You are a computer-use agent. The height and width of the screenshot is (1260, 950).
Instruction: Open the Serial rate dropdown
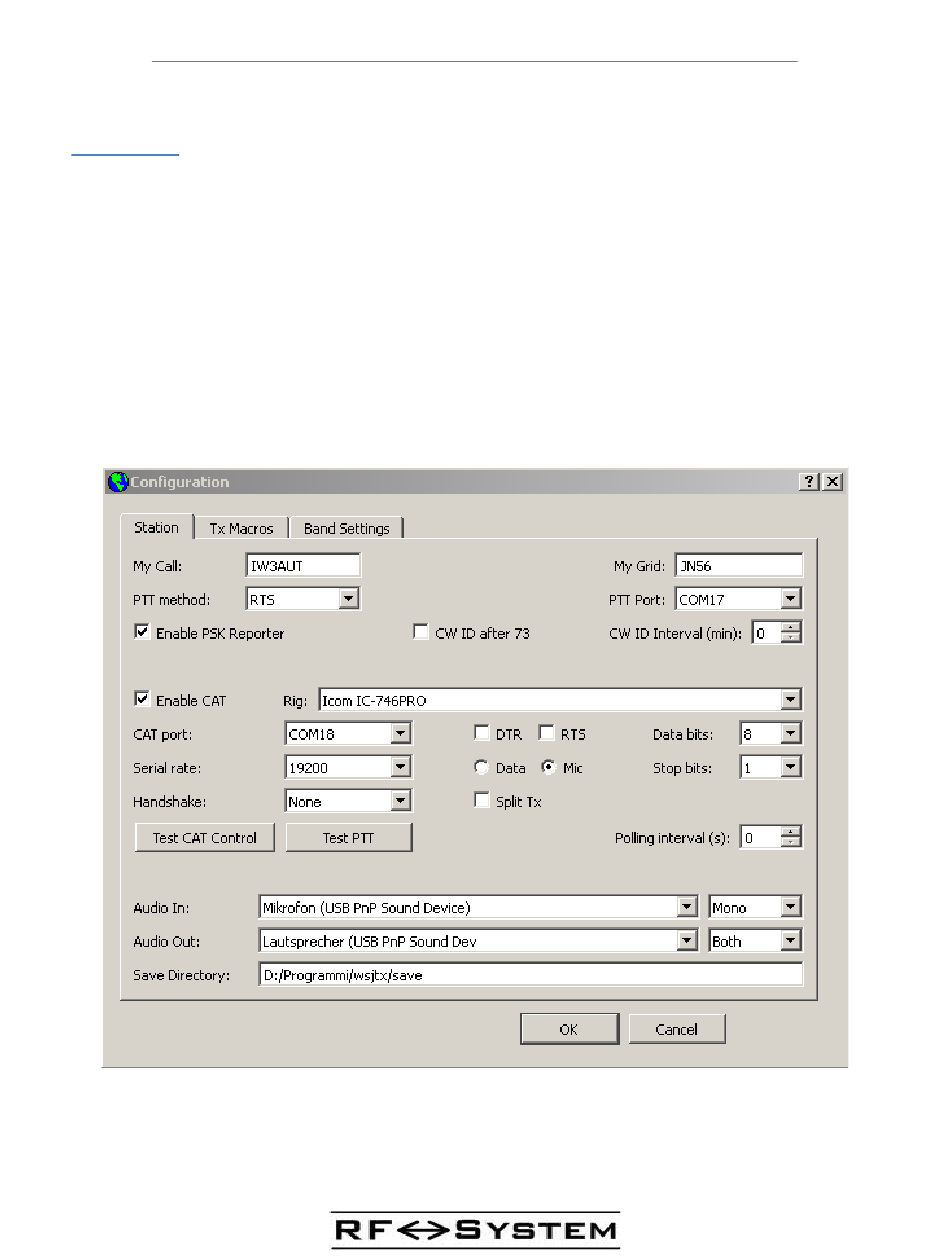tap(349, 768)
